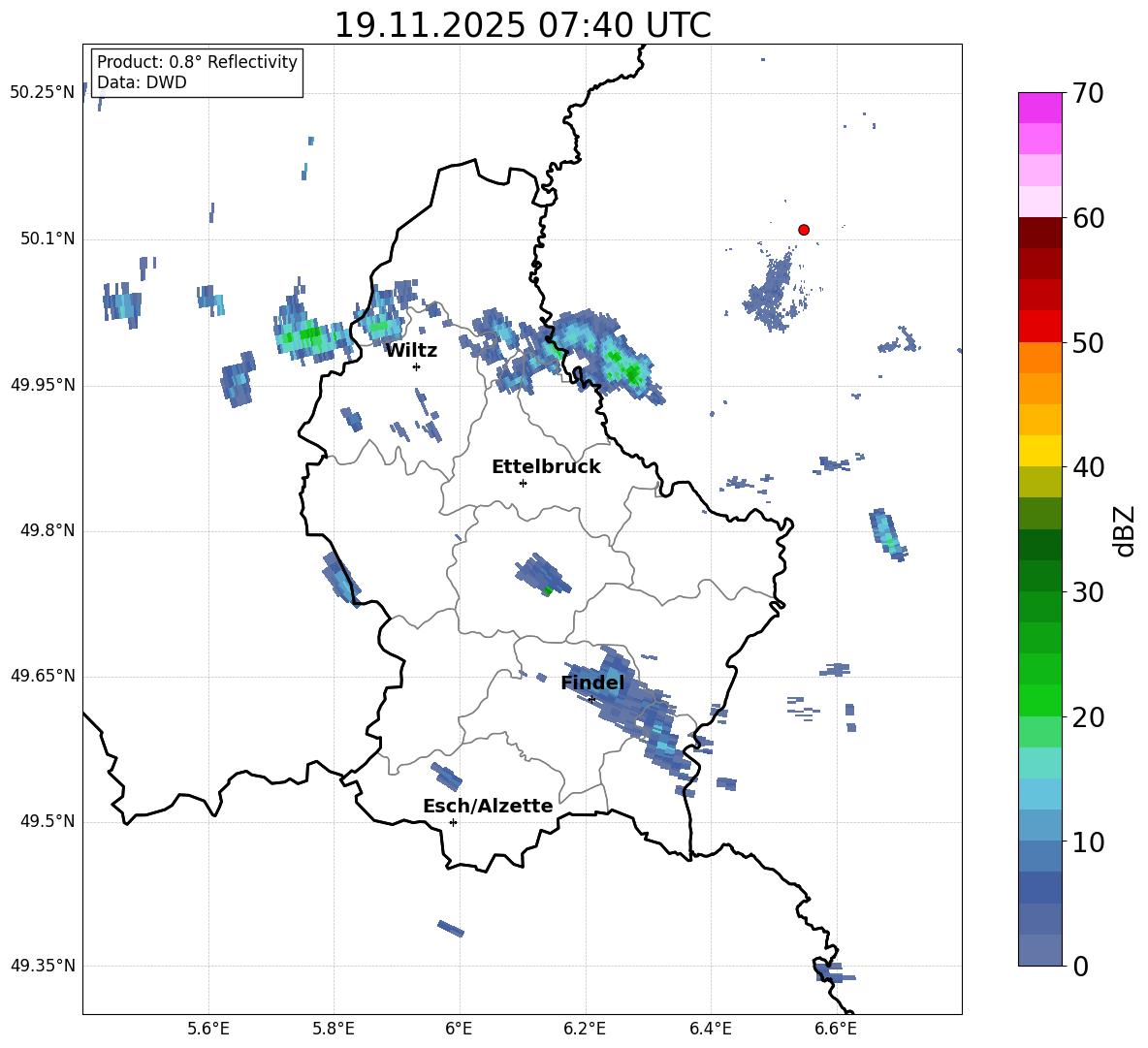Screen dimensions: 1148x1048
Task: Click the 49.5°N latitude tick label
Action: point(48,821)
